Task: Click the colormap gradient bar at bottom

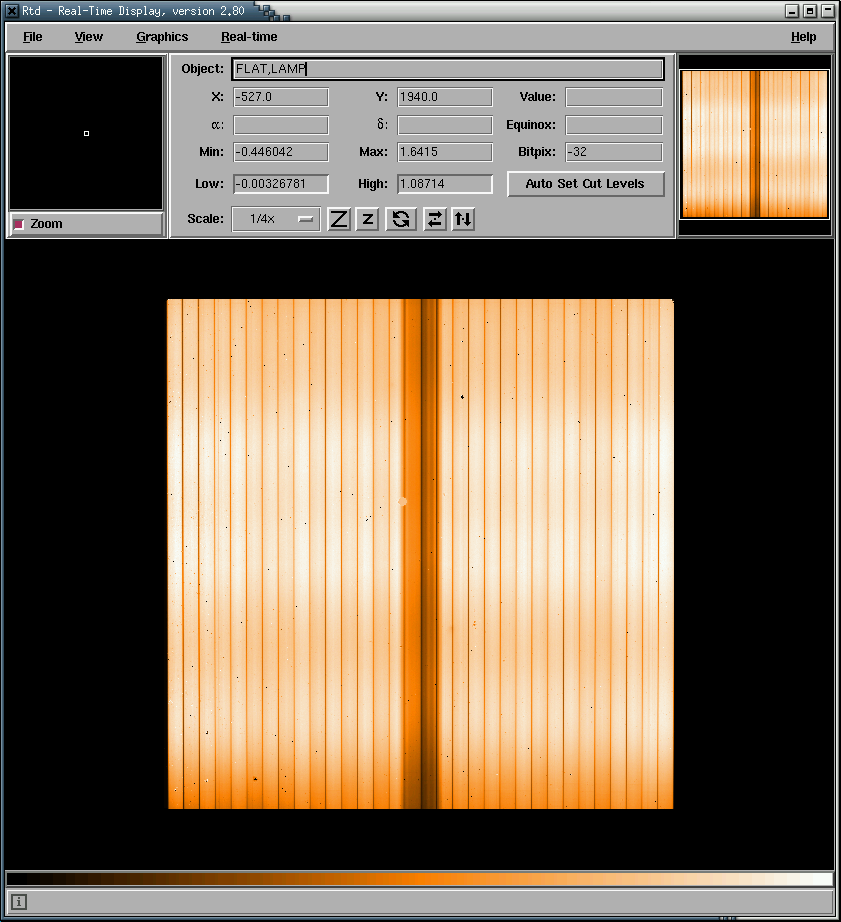Action: click(x=420, y=879)
